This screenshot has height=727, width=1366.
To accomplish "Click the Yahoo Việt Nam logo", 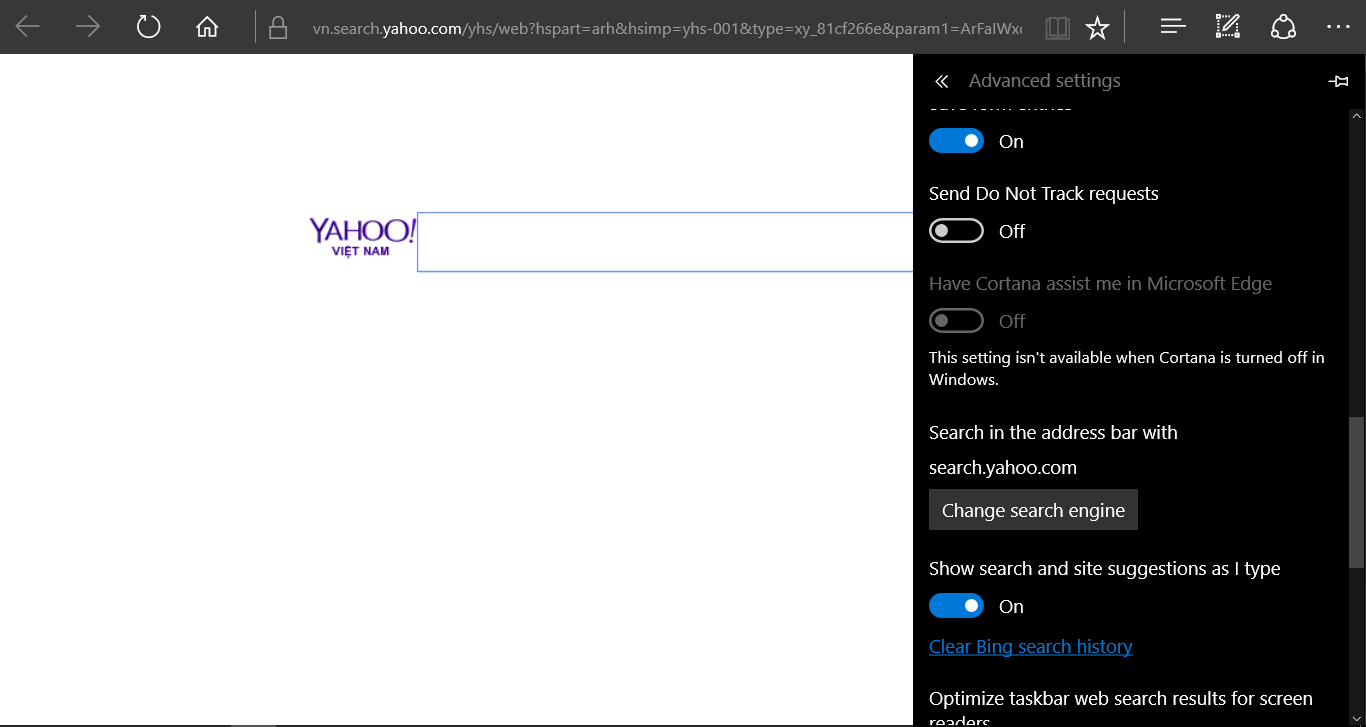I will point(361,237).
